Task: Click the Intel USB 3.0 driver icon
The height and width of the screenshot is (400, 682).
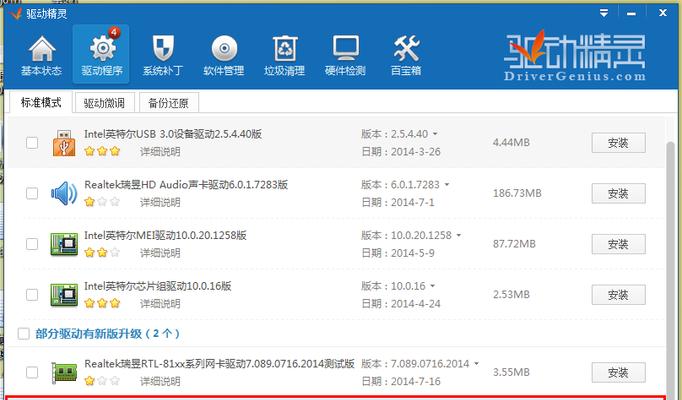Action: point(64,143)
